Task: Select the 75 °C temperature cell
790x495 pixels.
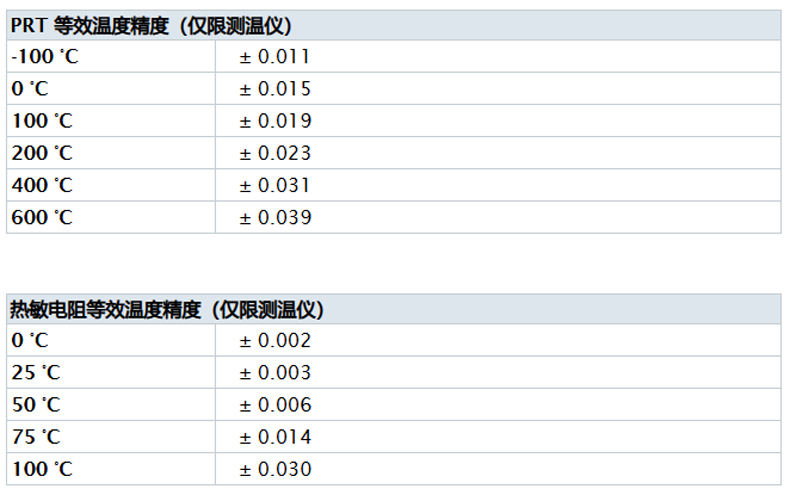Action: 36,437
